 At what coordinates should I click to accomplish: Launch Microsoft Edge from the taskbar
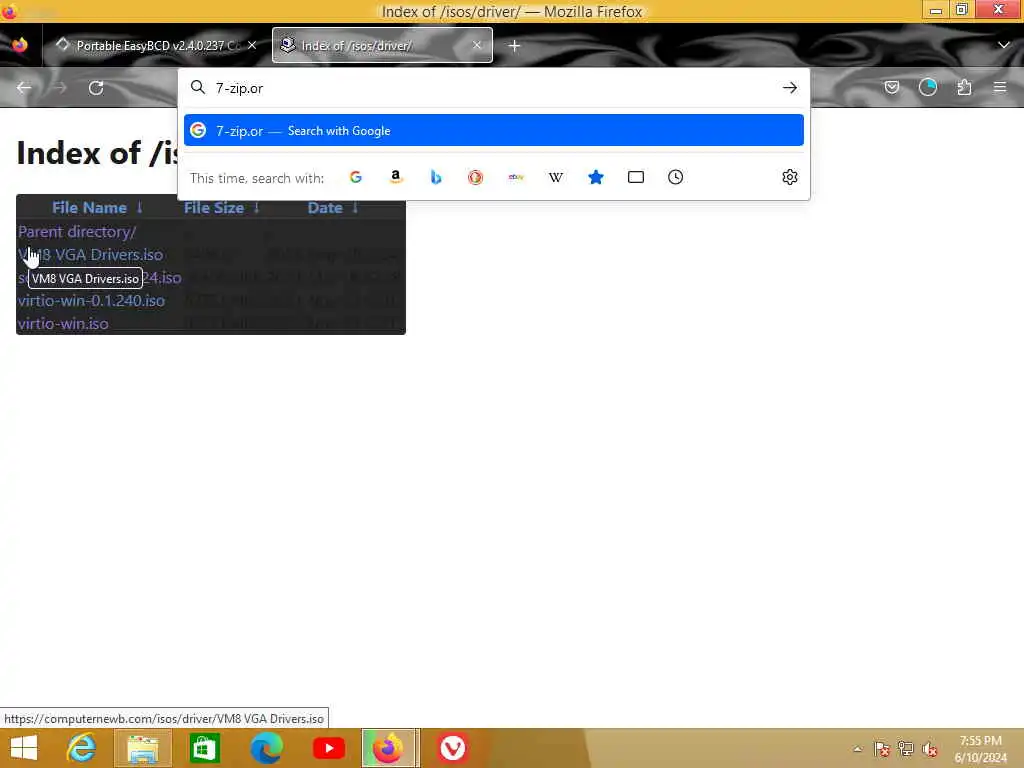pyautogui.click(x=266, y=748)
